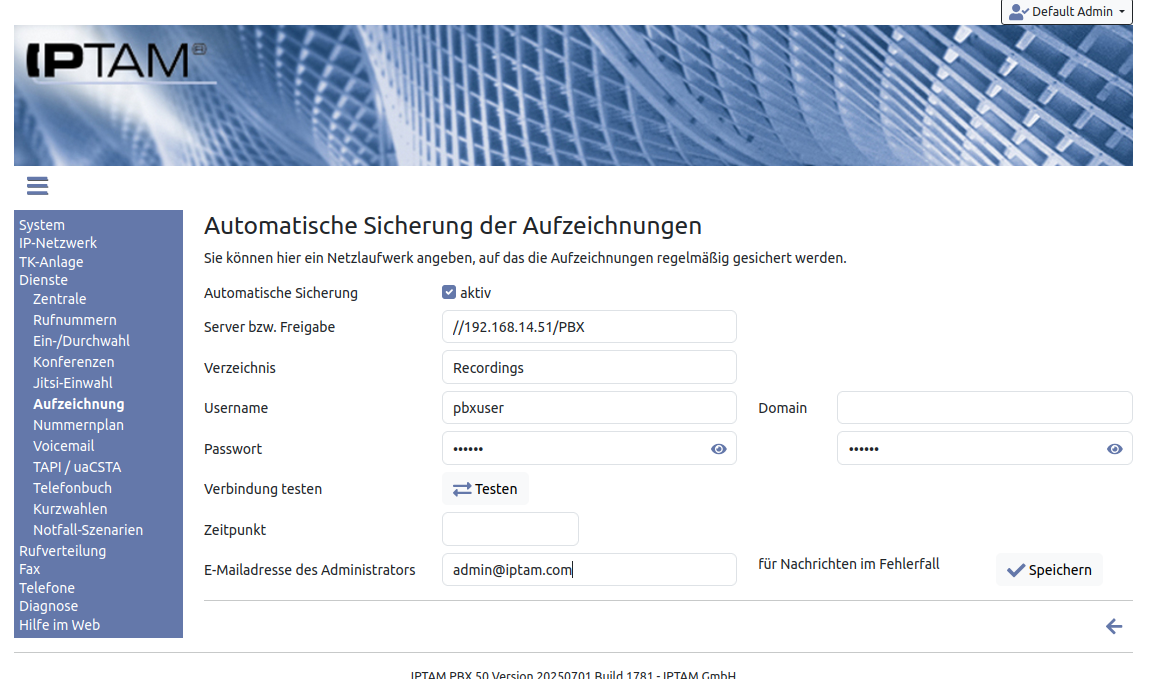Select Nummernplan in the sidebar
The height and width of the screenshot is (679, 1158).
click(78, 425)
